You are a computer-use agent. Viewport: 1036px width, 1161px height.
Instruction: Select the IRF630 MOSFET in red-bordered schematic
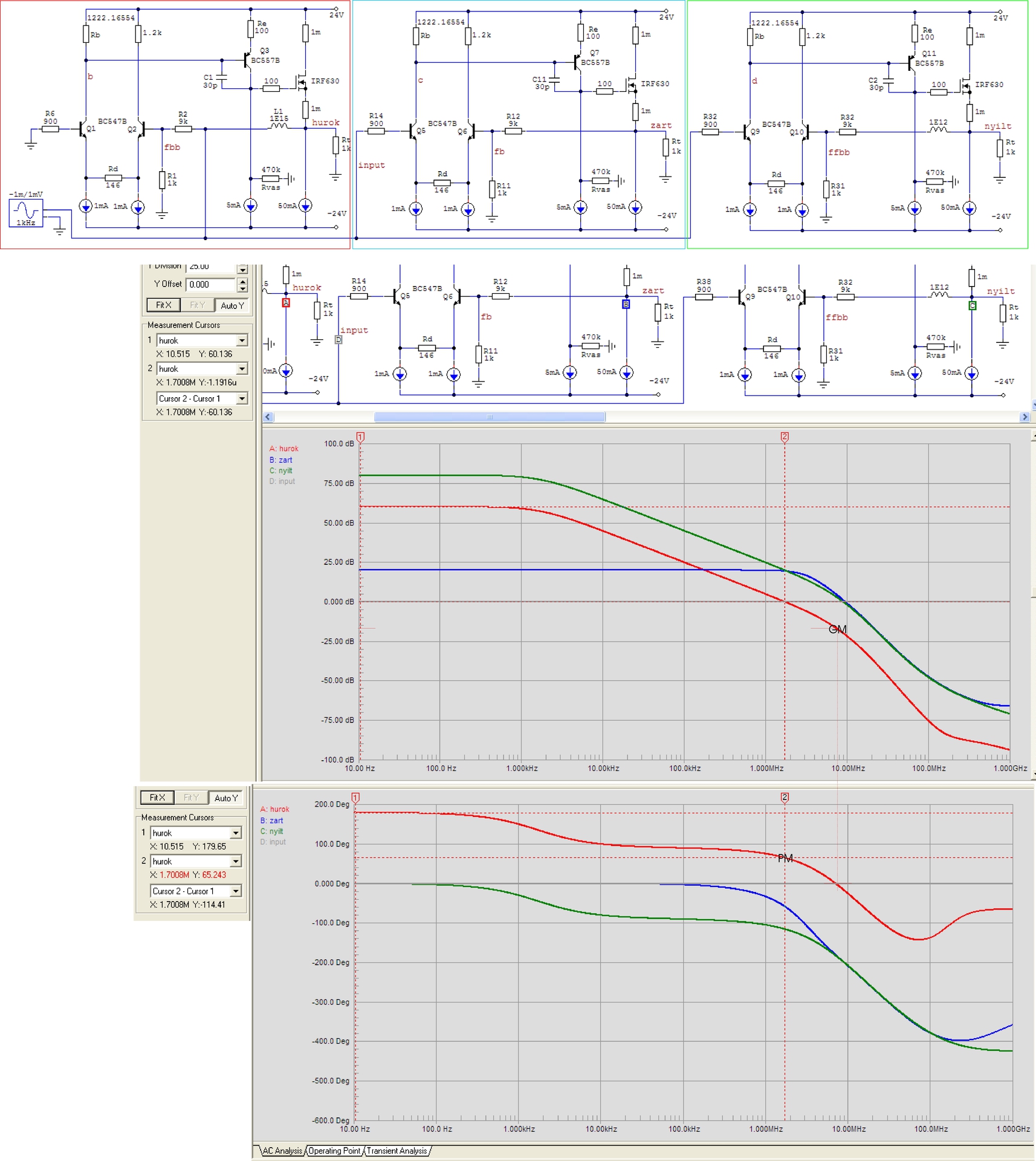[302, 81]
